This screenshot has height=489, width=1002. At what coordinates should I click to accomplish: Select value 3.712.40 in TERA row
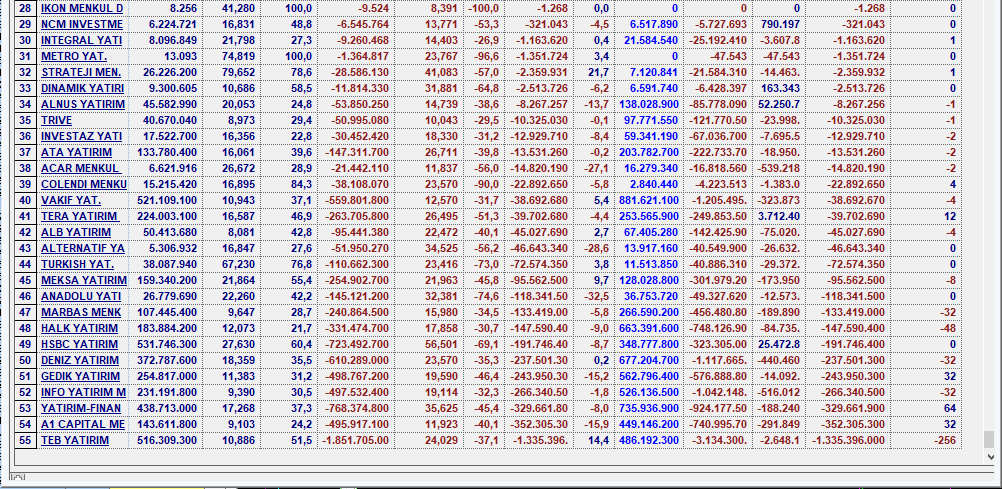[x=780, y=216]
